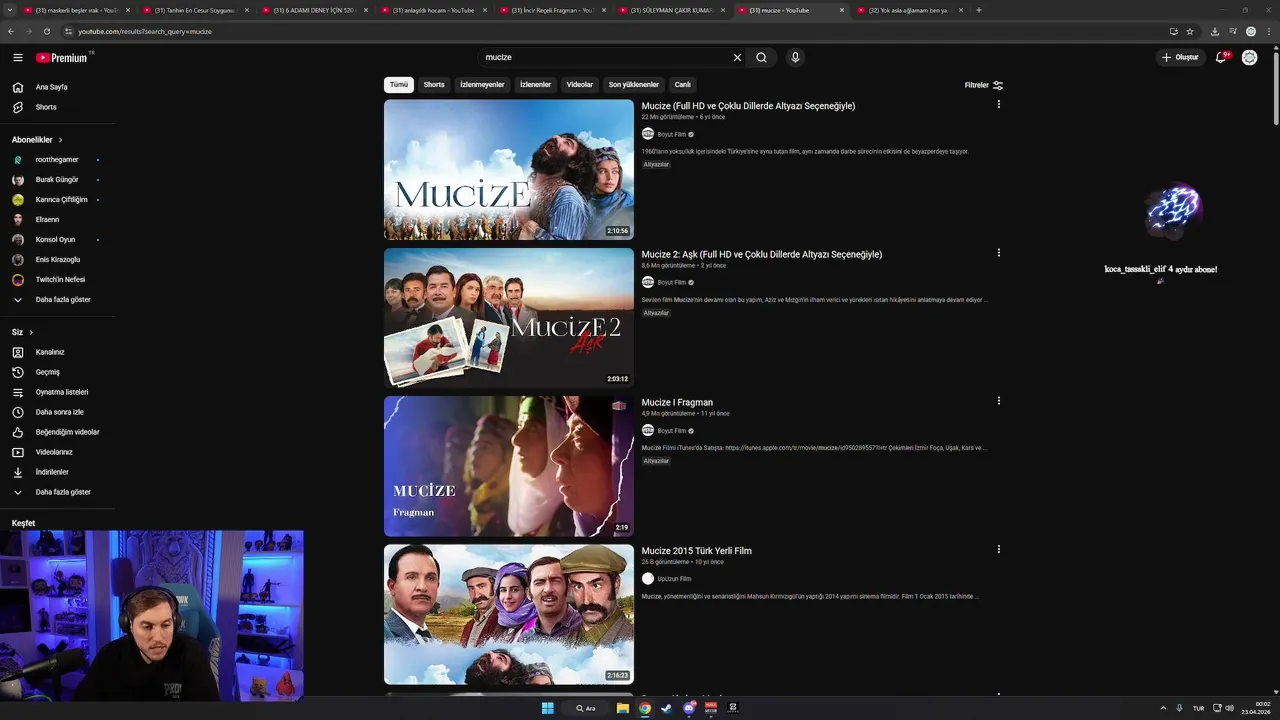This screenshot has height=720, width=1280.
Task: Open Mucize 2: Aşk video title
Action: tap(762, 254)
